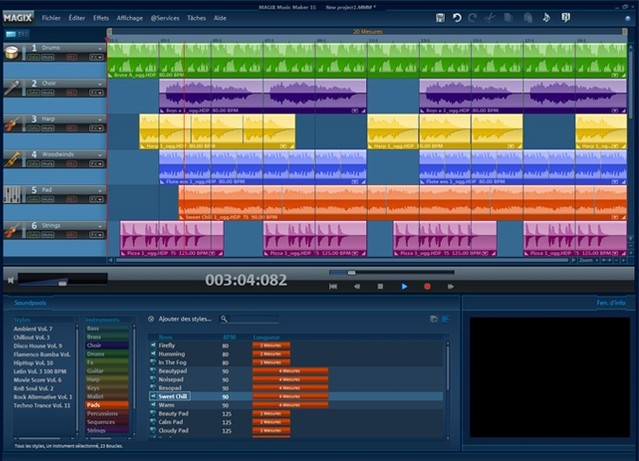Viewport: 639px width, 461px height.
Task: Open the Choir track name dropdown arrow
Action: [x=100, y=84]
